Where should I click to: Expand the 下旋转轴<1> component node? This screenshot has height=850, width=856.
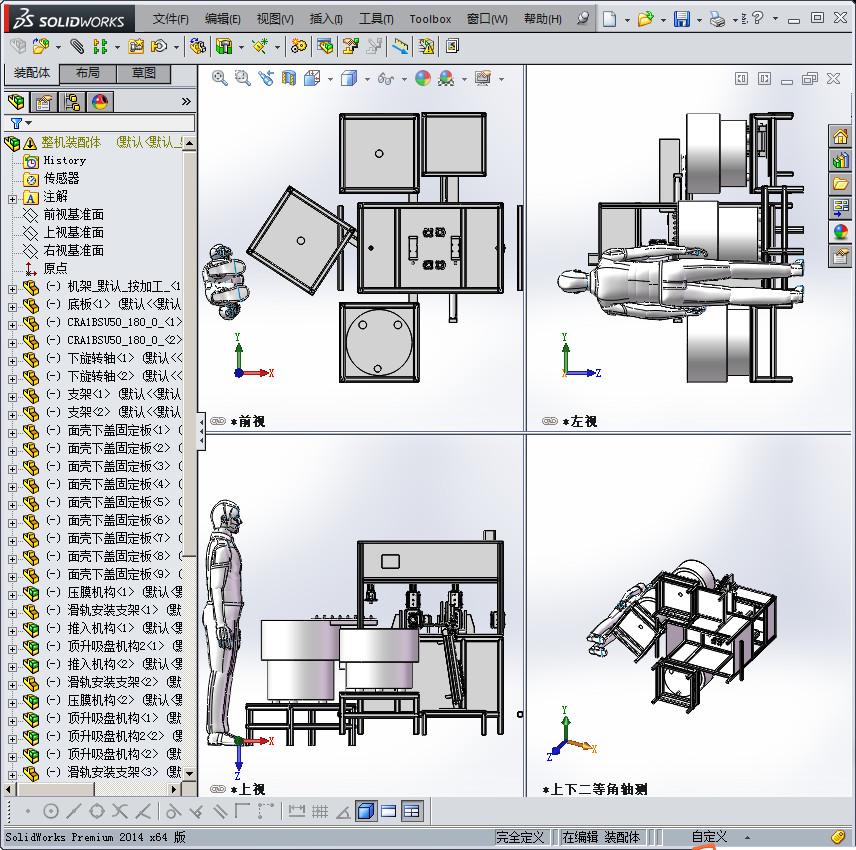12,361
